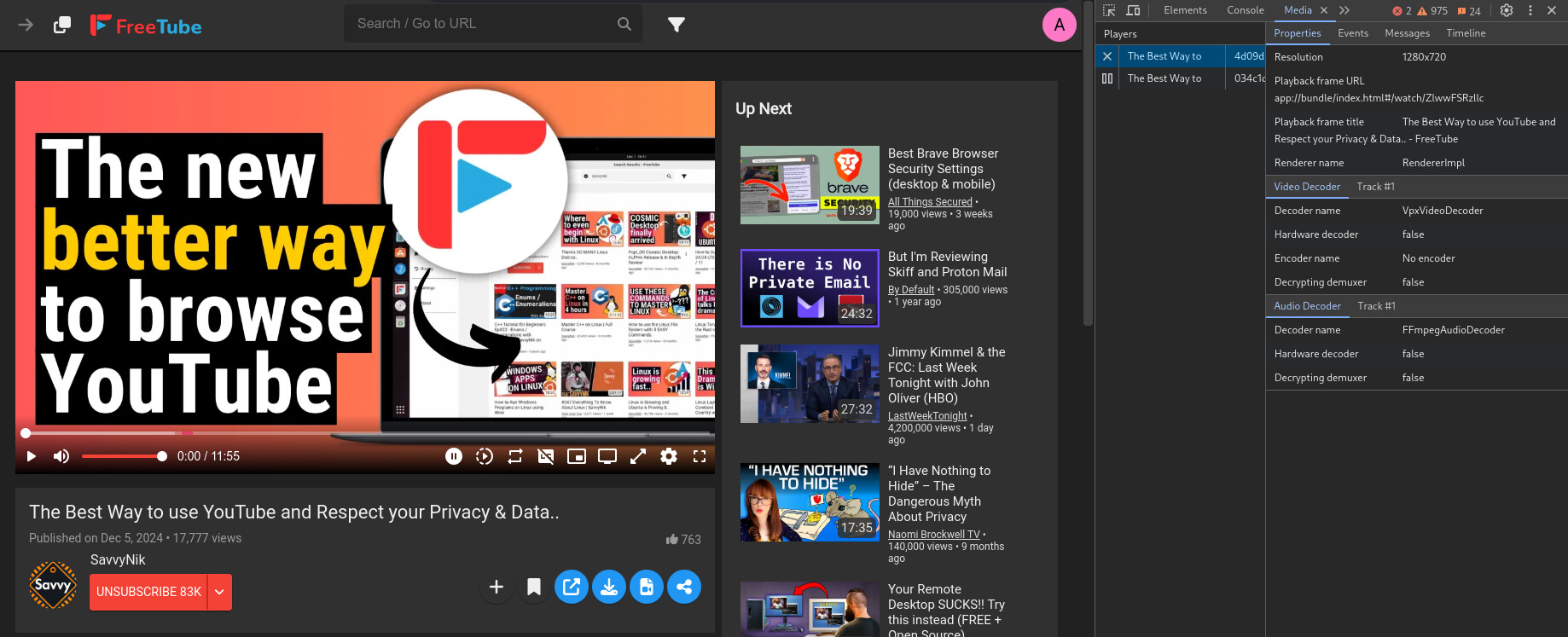Toggle loop playback in the video player
The height and width of the screenshot is (637, 1568).
pos(515,456)
